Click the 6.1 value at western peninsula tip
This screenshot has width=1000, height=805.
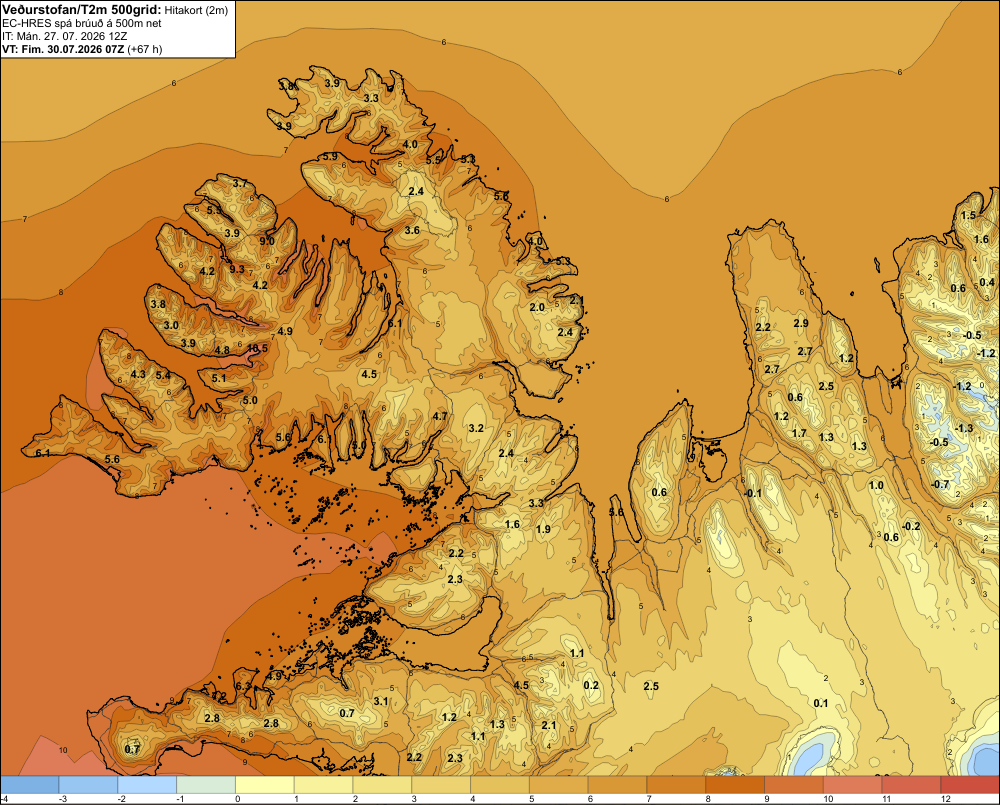click(x=43, y=453)
